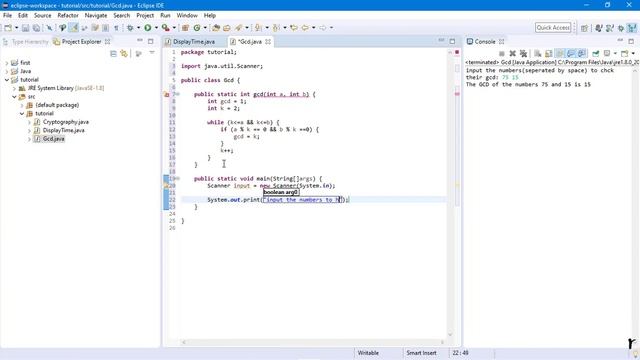This screenshot has width=640, height=360.
Task: Open the Navigate menu
Action: pyautogui.click(x=96, y=16)
